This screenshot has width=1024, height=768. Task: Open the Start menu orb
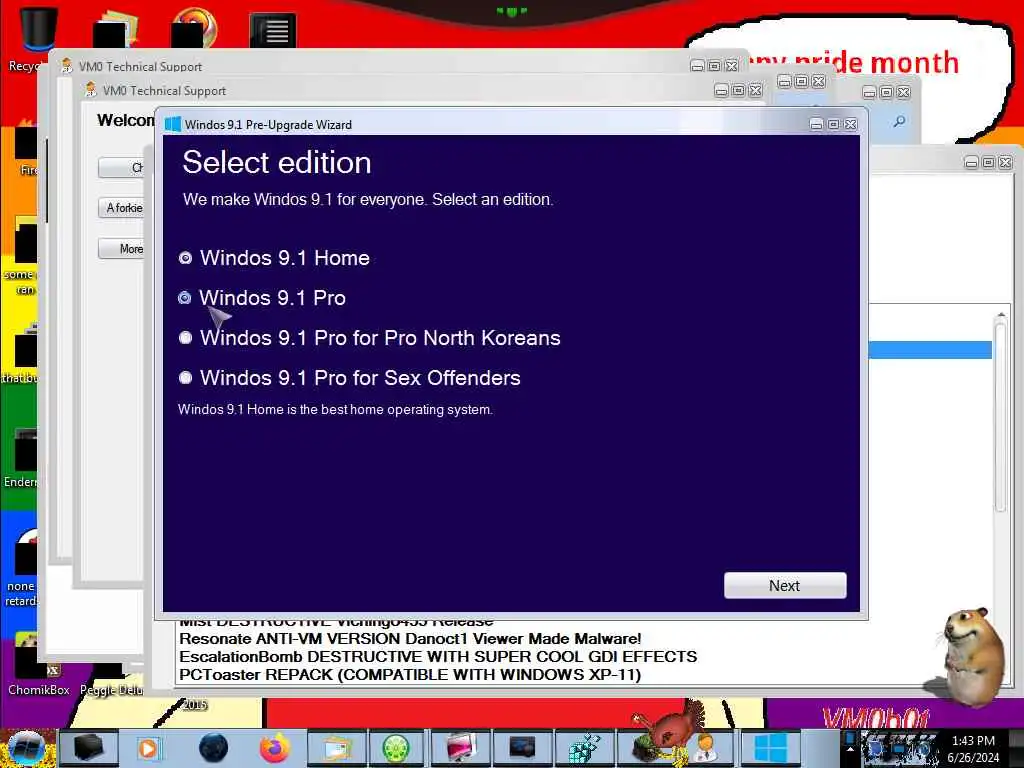pyautogui.click(x=26, y=748)
